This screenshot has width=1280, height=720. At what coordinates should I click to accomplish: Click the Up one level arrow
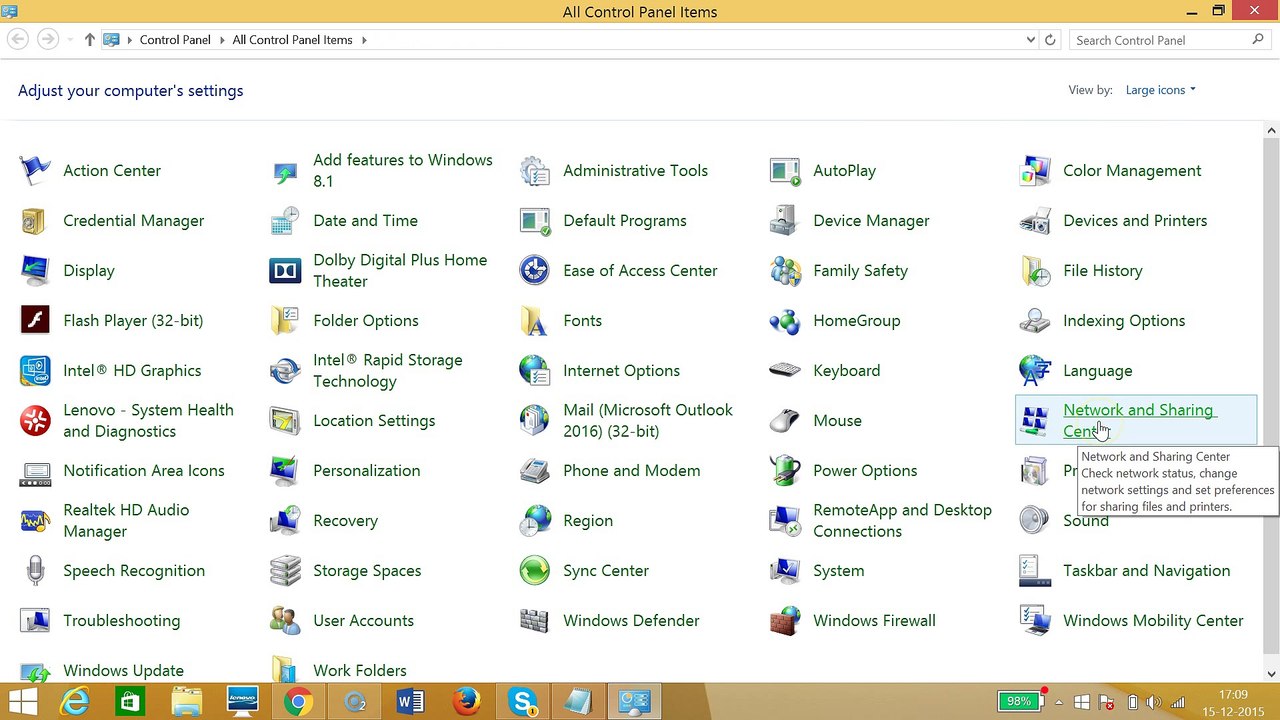(90, 40)
